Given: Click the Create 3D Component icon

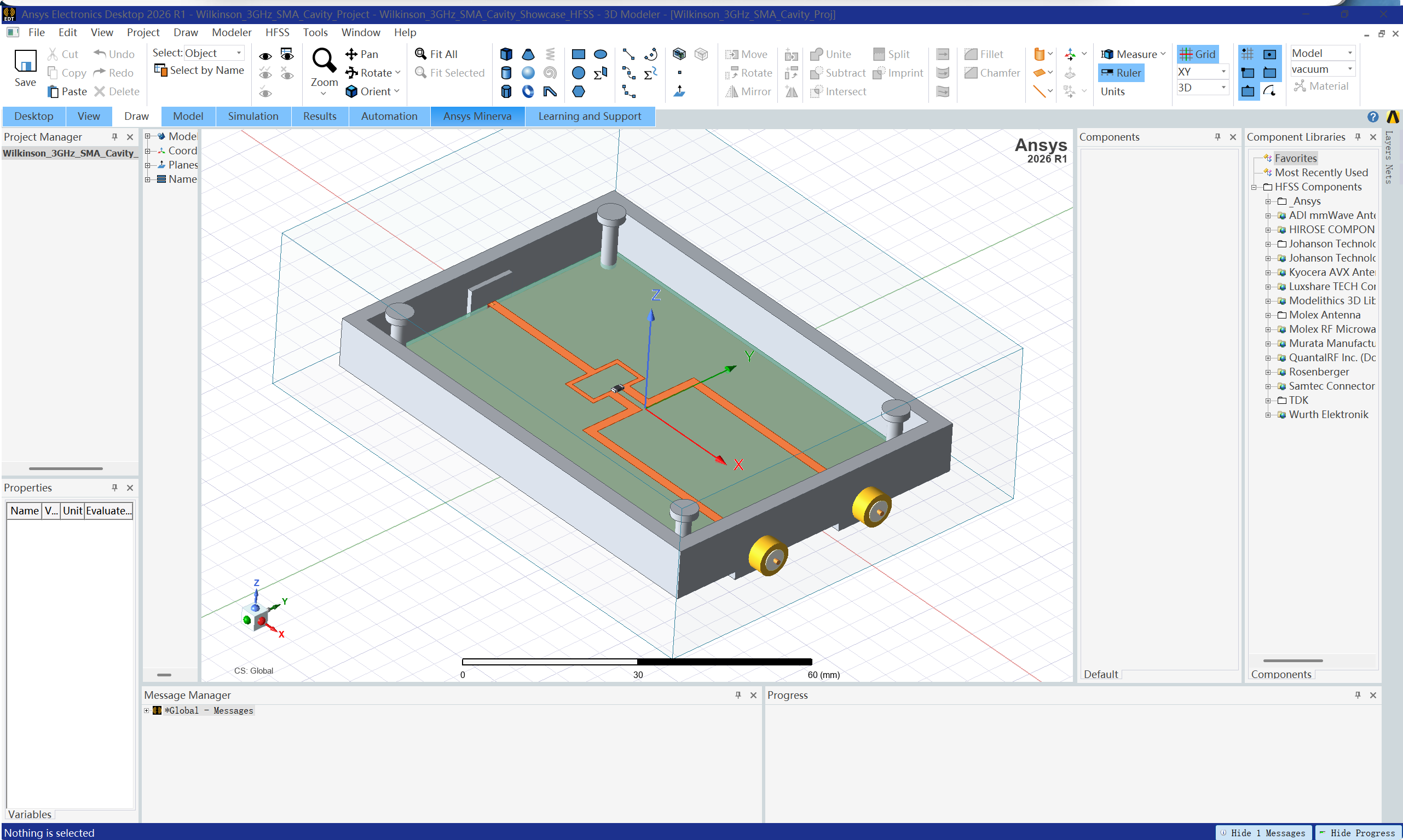Looking at the screenshot, I should coord(679,54).
